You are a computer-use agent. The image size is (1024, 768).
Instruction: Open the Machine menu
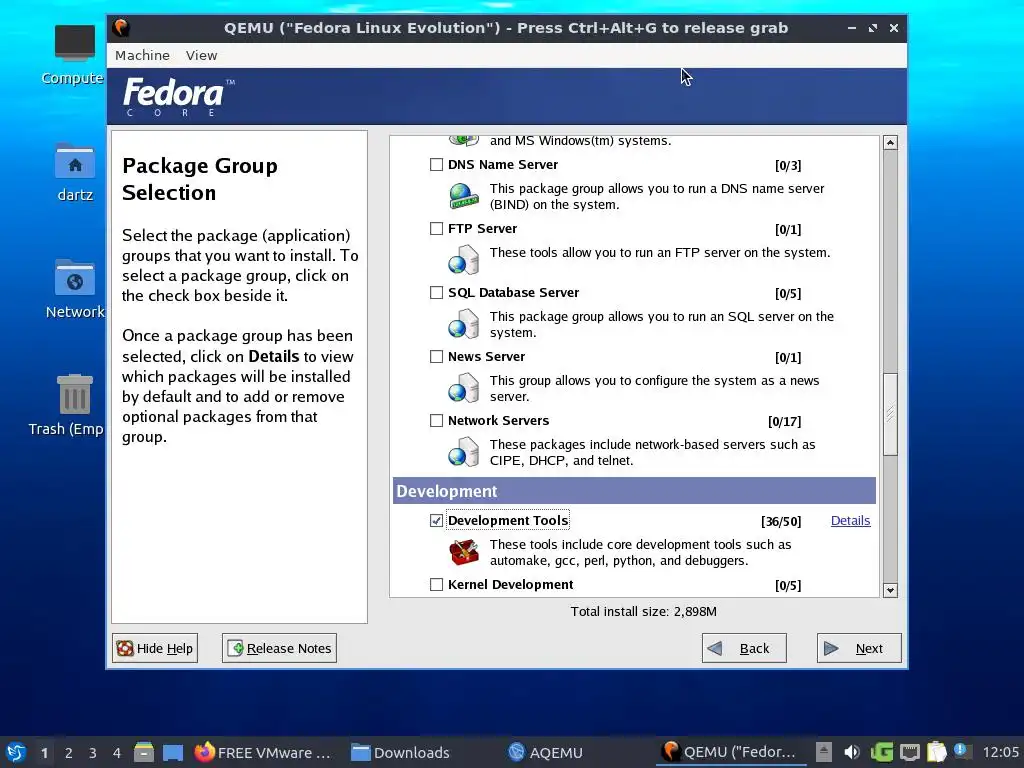coord(142,56)
